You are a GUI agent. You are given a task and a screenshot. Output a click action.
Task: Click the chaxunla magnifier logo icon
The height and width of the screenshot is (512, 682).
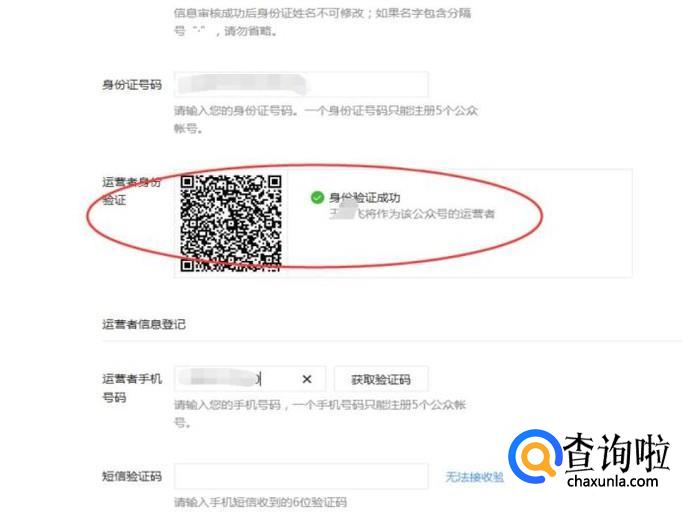coord(535,456)
